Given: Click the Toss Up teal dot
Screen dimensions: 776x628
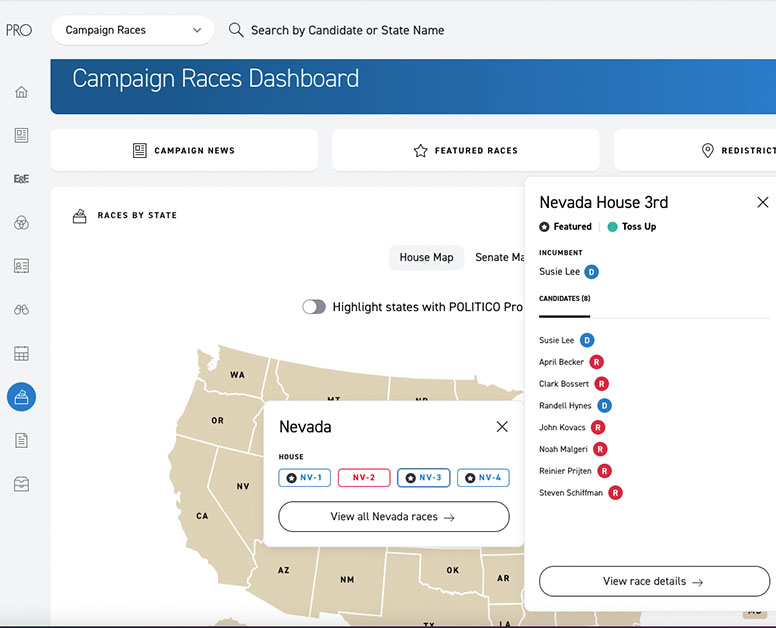Looking at the screenshot, I should pos(612,227).
